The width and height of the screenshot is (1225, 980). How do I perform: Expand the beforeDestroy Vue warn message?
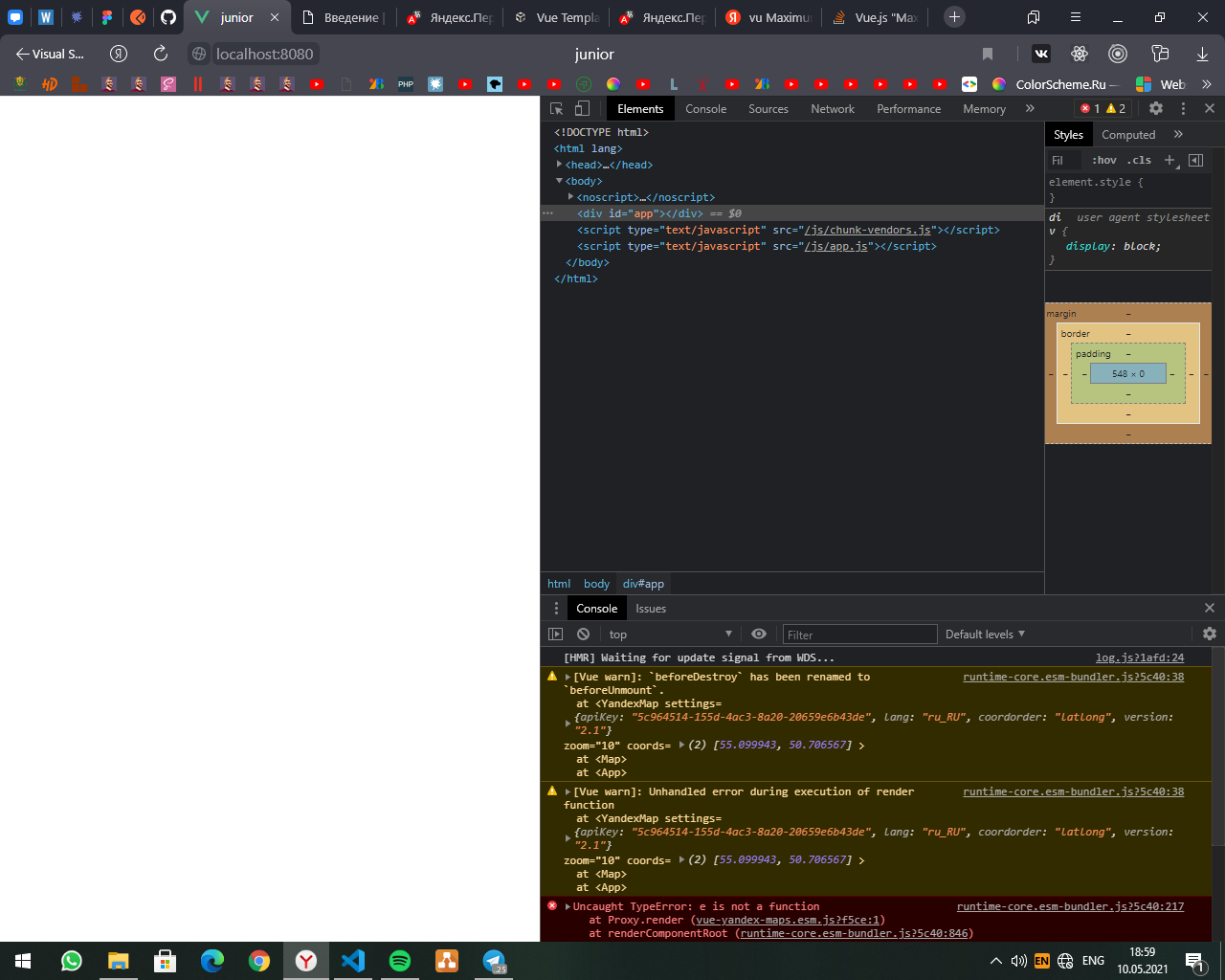click(x=568, y=678)
